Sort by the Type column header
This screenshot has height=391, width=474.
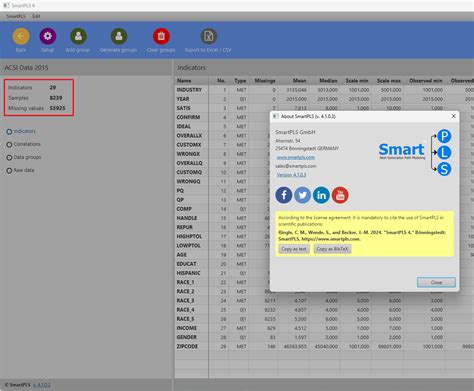tap(240, 81)
